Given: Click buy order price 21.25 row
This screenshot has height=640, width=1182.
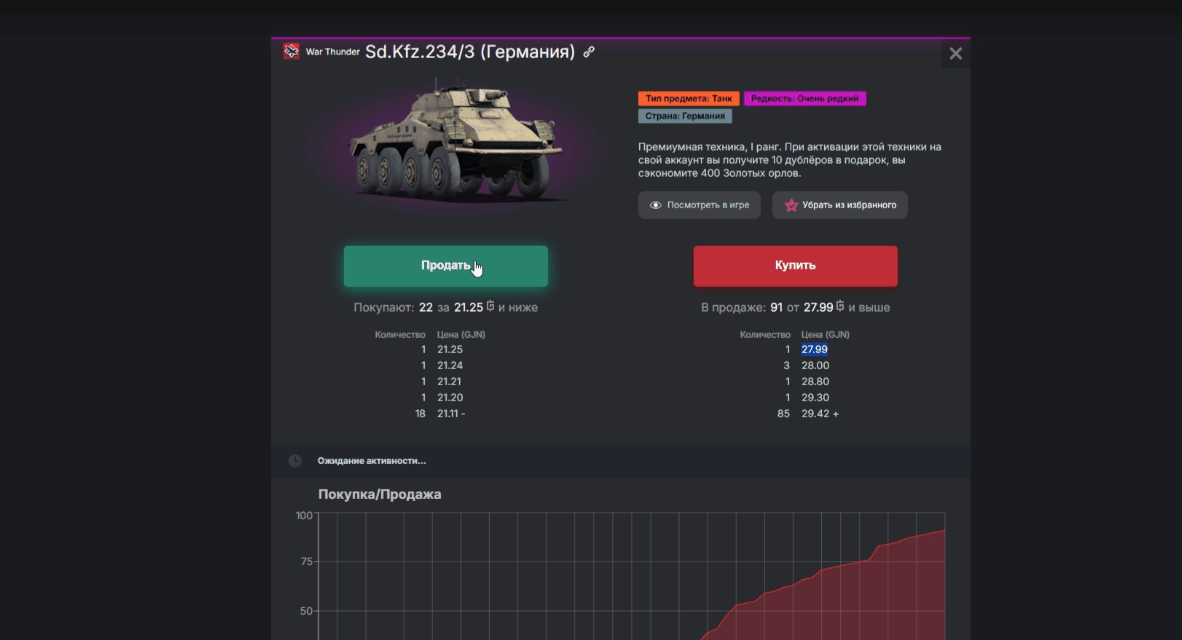Looking at the screenshot, I should 442,349.
